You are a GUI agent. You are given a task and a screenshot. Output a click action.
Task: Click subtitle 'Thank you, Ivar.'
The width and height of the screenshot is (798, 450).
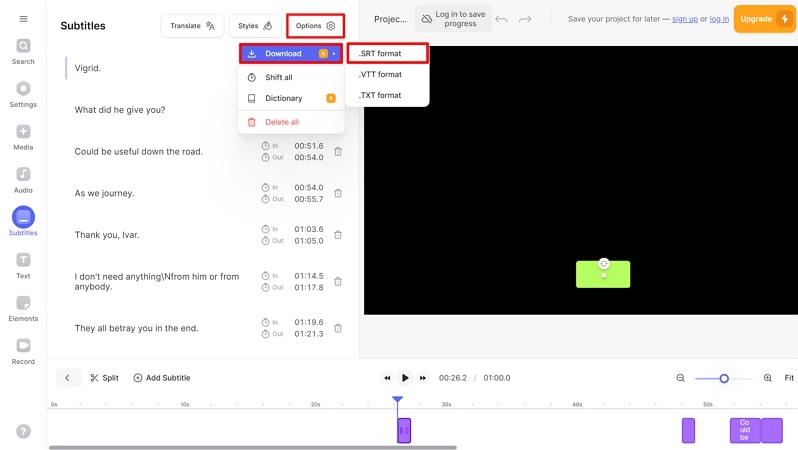[107, 235]
